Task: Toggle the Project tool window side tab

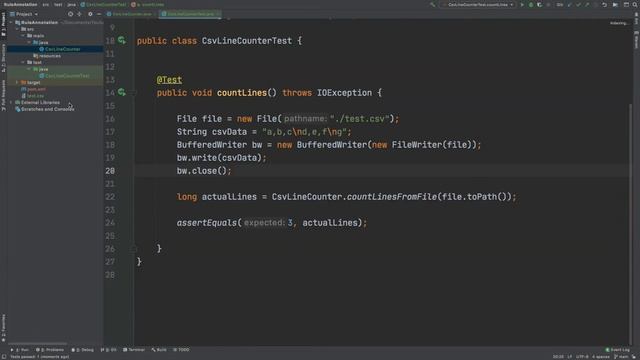Action: [3, 25]
